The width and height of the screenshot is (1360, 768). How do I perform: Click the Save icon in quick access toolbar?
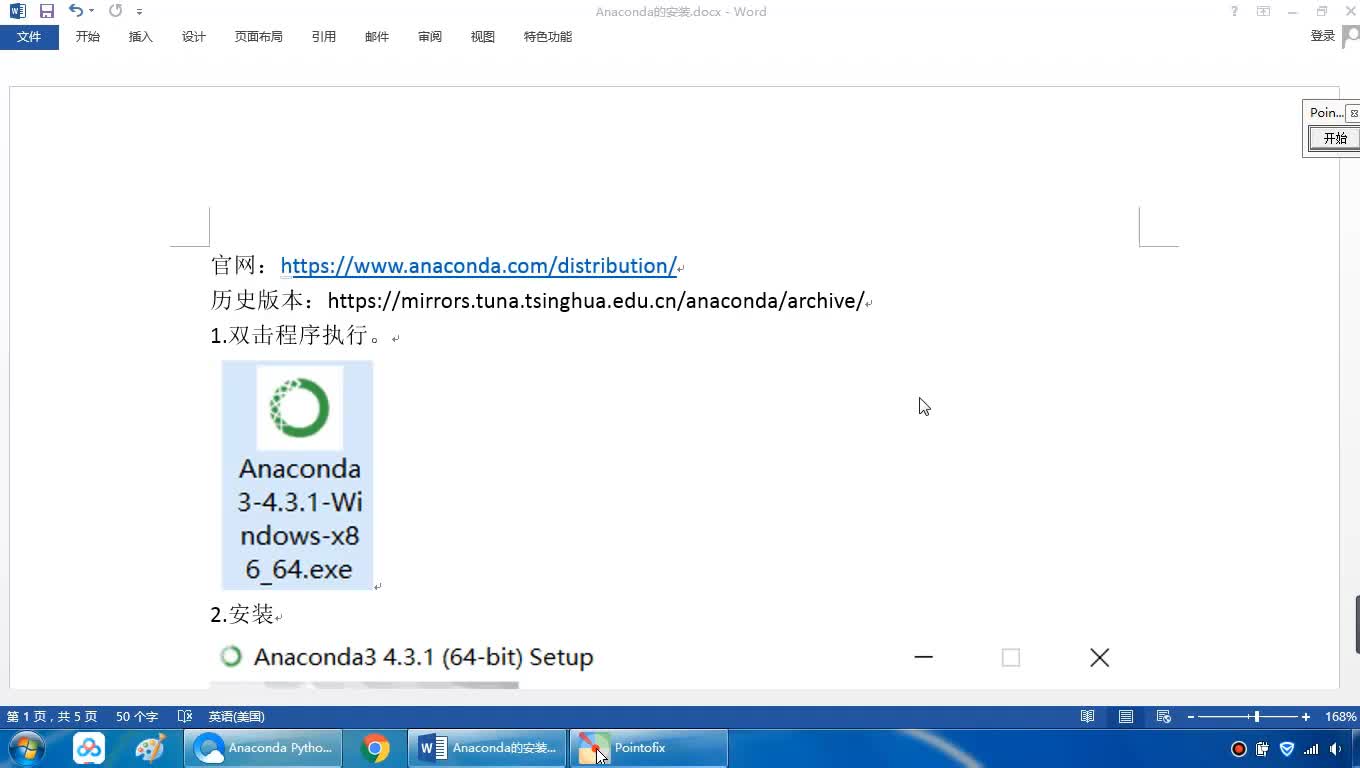pyautogui.click(x=47, y=11)
